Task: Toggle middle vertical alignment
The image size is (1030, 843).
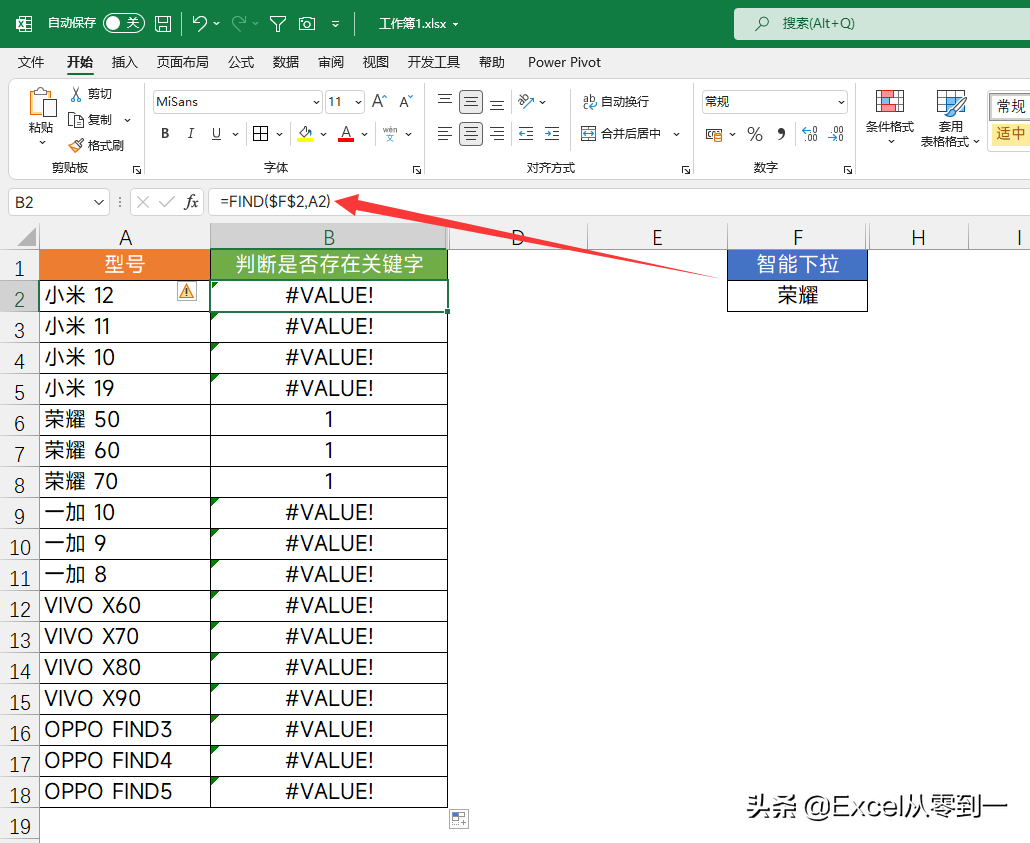Action: (x=470, y=102)
